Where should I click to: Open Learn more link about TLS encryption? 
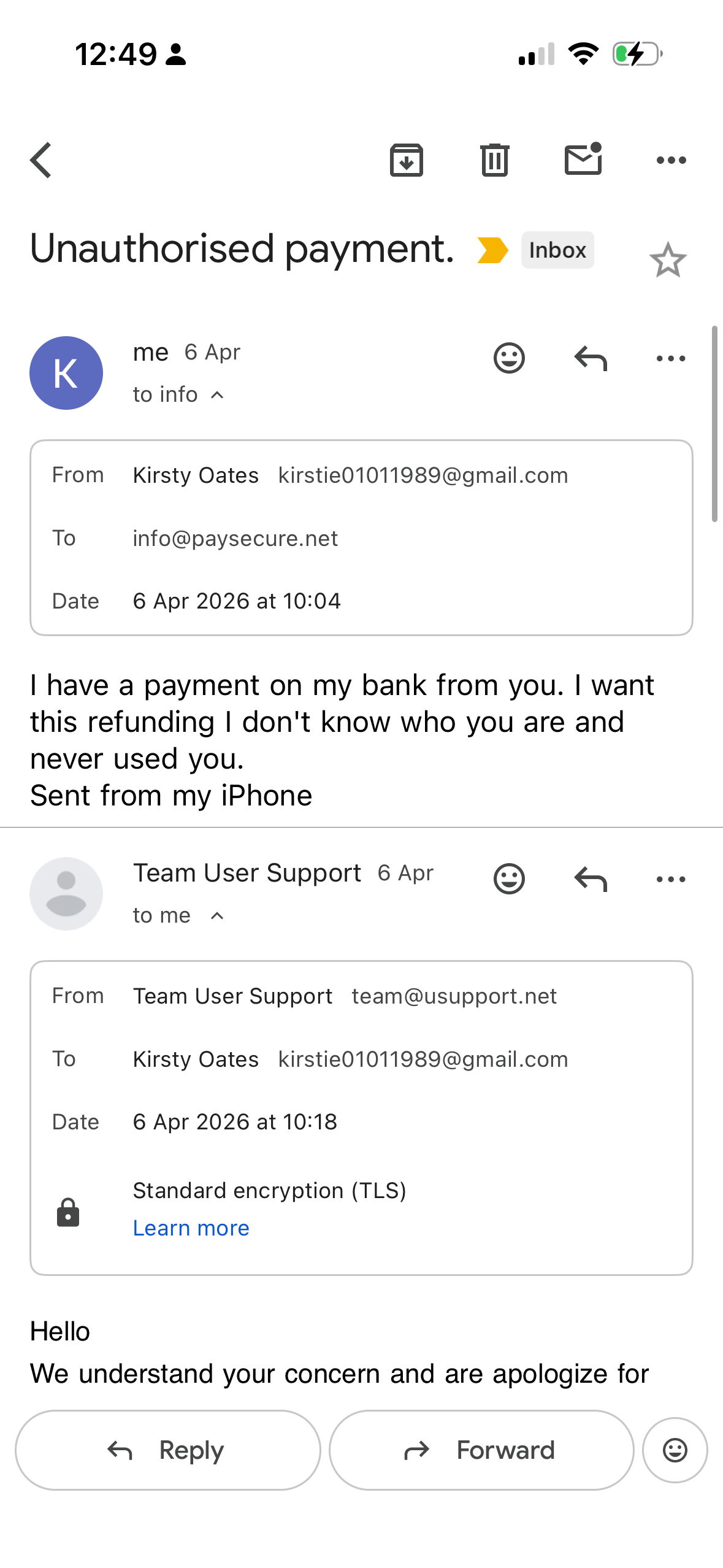pyautogui.click(x=191, y=1228)
